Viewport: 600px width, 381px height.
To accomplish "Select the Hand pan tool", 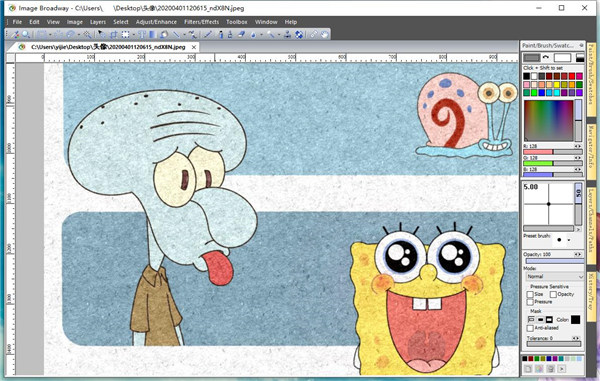I will [324, 34].
